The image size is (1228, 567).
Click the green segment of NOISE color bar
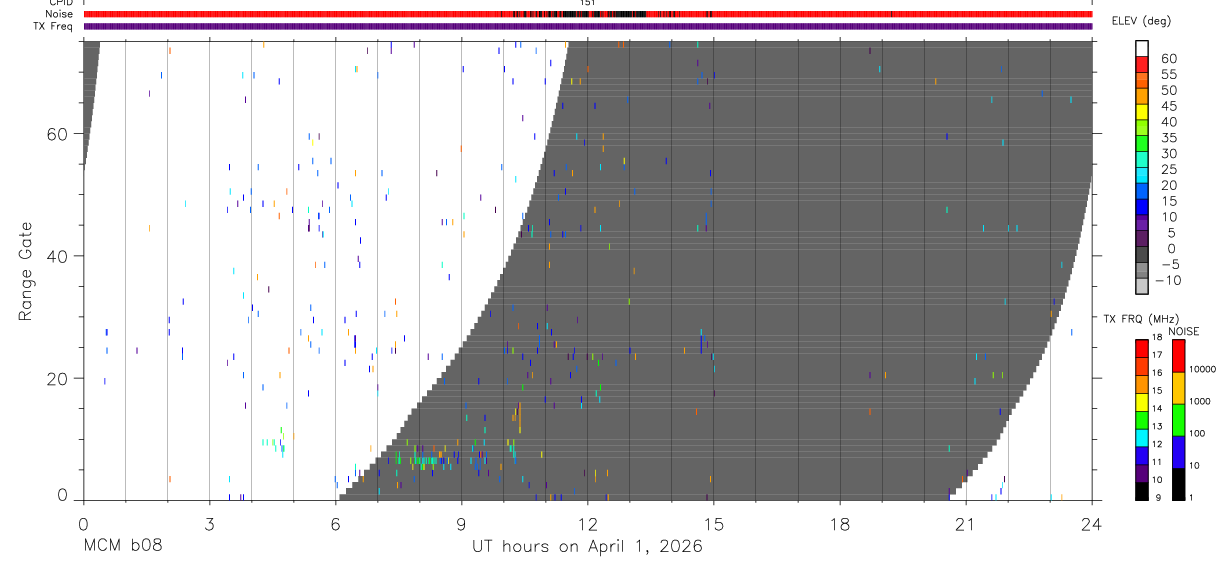coord(1178,419)
